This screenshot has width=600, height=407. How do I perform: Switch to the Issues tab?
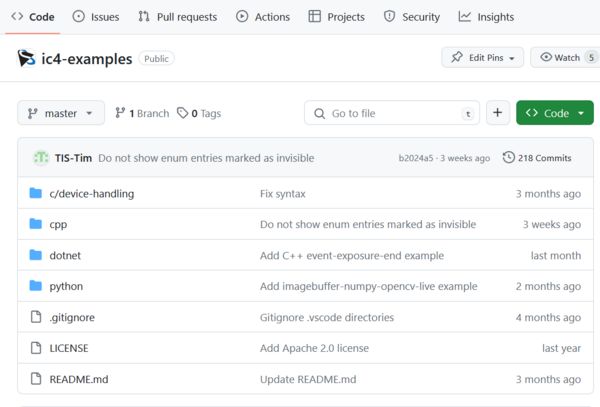click(96, 17)
